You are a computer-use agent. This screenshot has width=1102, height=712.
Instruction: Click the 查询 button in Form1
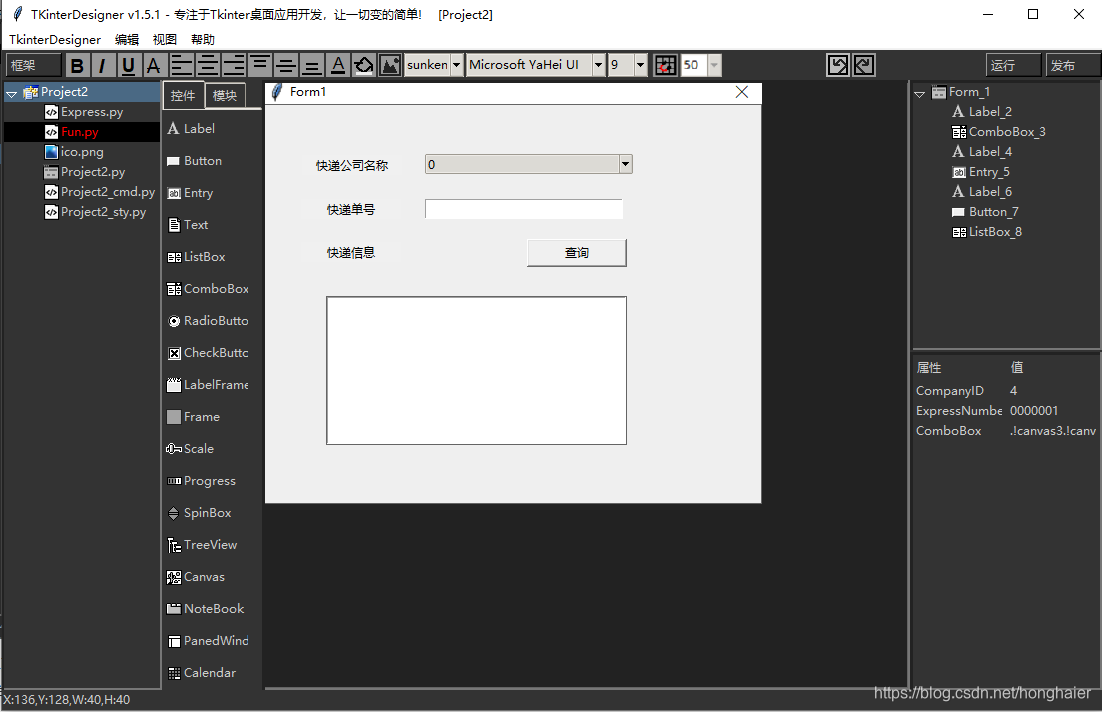click(576, 253)
